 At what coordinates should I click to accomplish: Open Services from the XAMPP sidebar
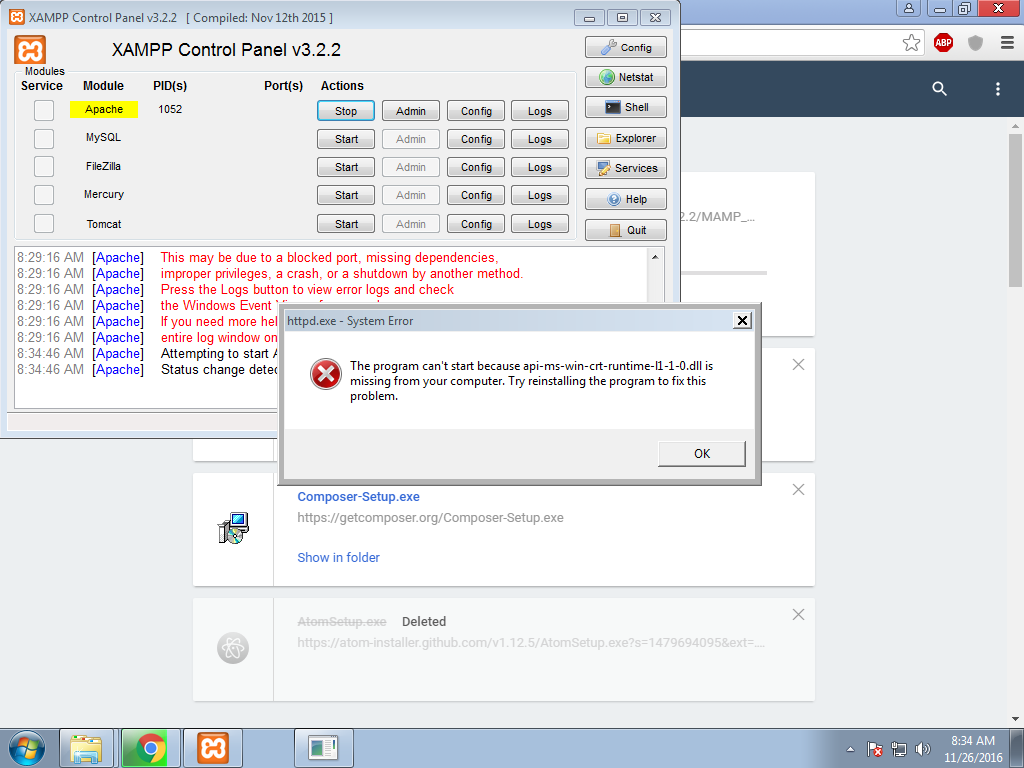pyautogui.click(x=626, y=168)
